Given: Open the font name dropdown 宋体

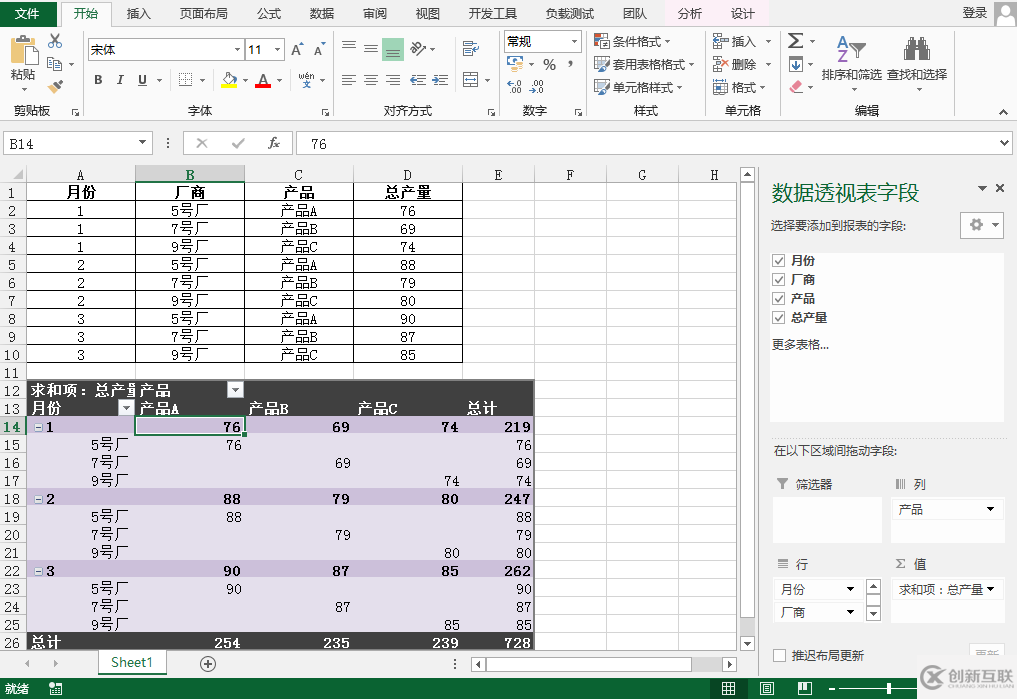Looking at the screenshot, I should pyautogui.click(x=237, y=49).
